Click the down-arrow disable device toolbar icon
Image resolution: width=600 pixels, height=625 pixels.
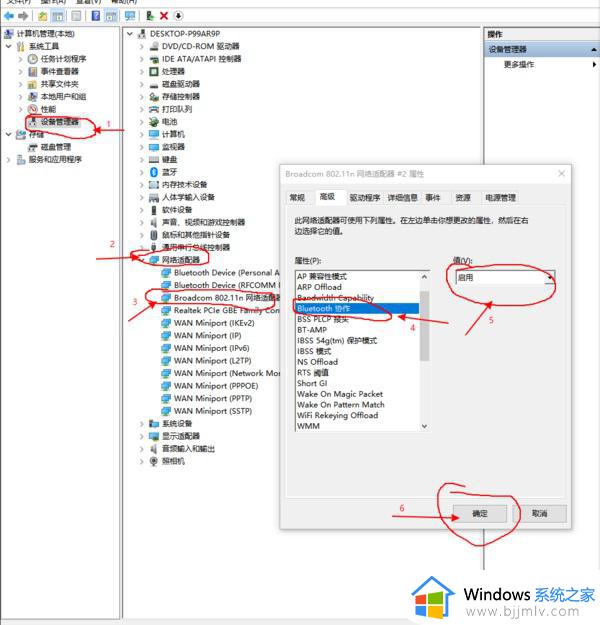pos(178,16)
